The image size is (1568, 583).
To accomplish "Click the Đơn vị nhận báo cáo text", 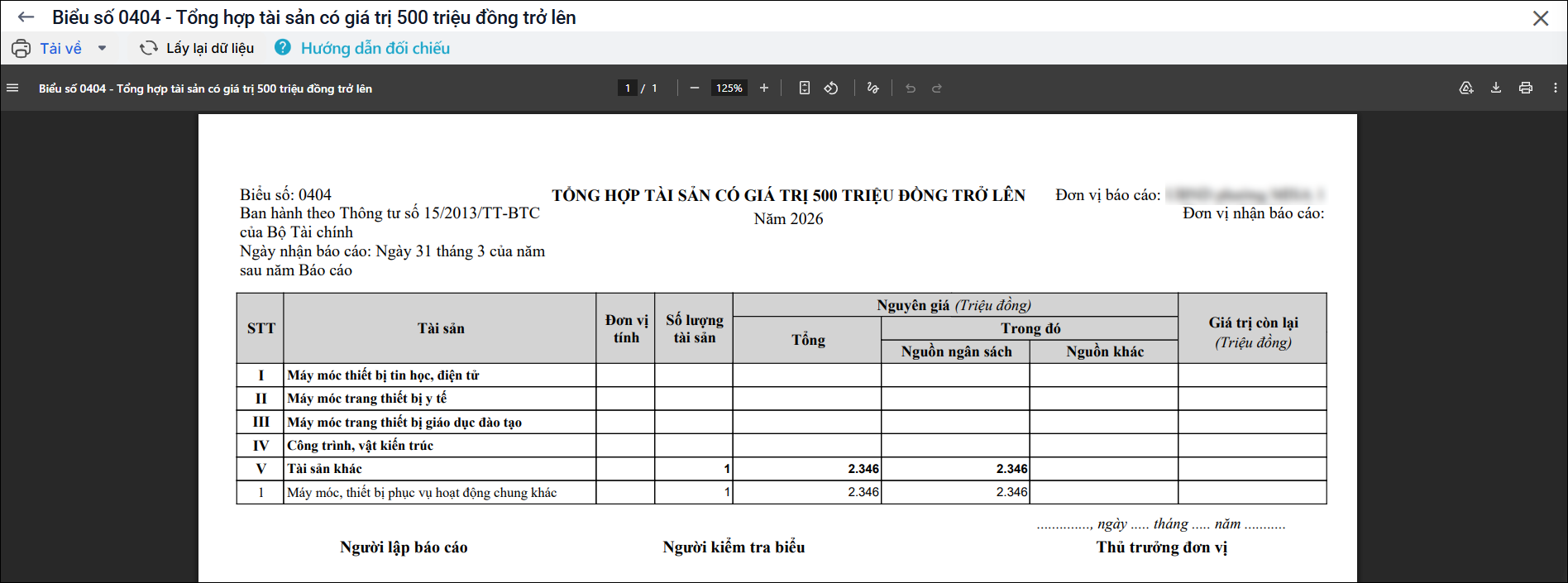I will coord(1253,213).
